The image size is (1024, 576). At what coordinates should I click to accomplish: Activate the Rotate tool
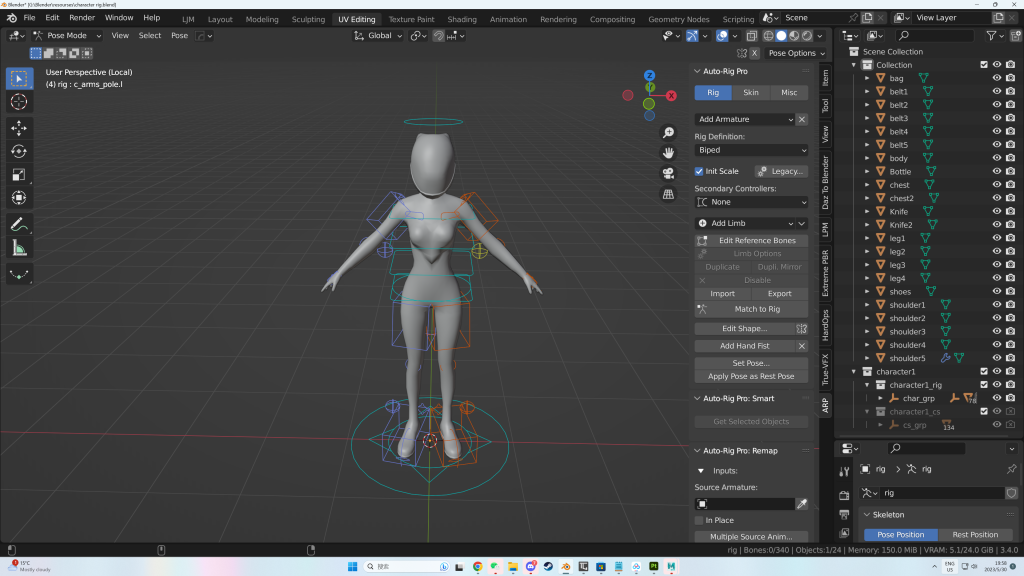pos(19,152)
